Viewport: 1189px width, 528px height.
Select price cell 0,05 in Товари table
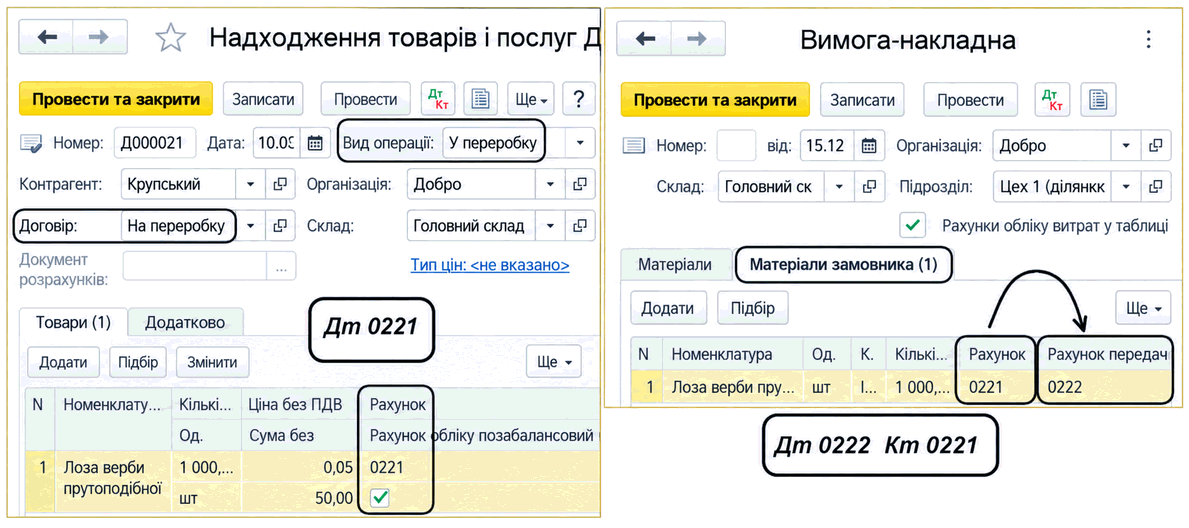click(x=300, y=468)
